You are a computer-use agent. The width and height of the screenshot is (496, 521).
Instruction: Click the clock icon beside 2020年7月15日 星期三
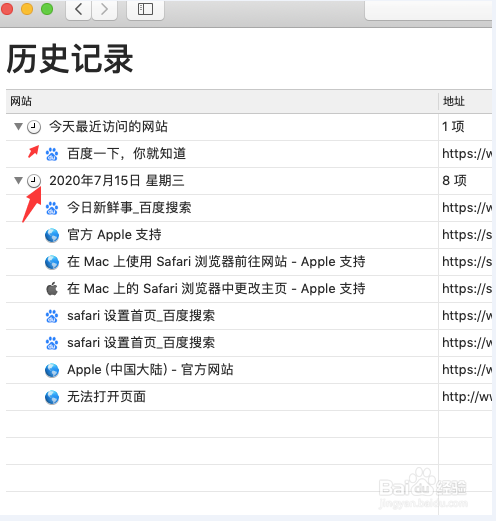34,181
